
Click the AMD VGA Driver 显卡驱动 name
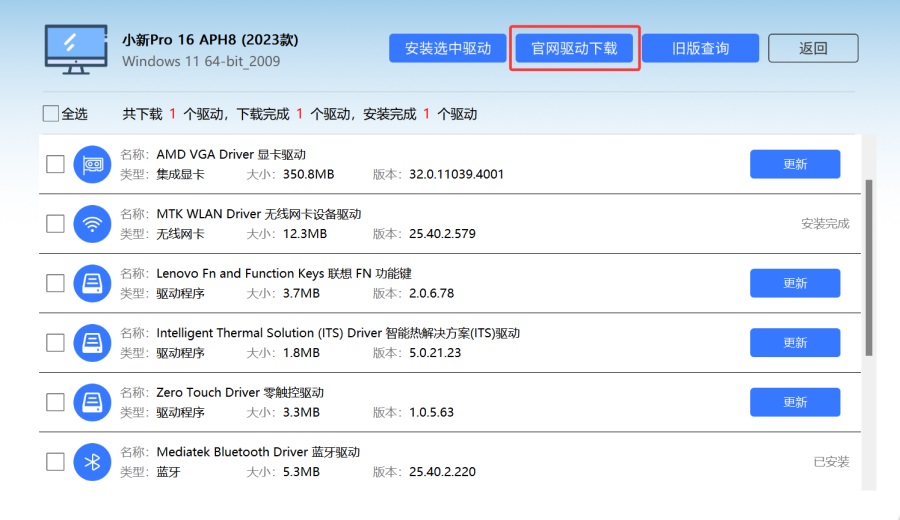pos(231,154)
